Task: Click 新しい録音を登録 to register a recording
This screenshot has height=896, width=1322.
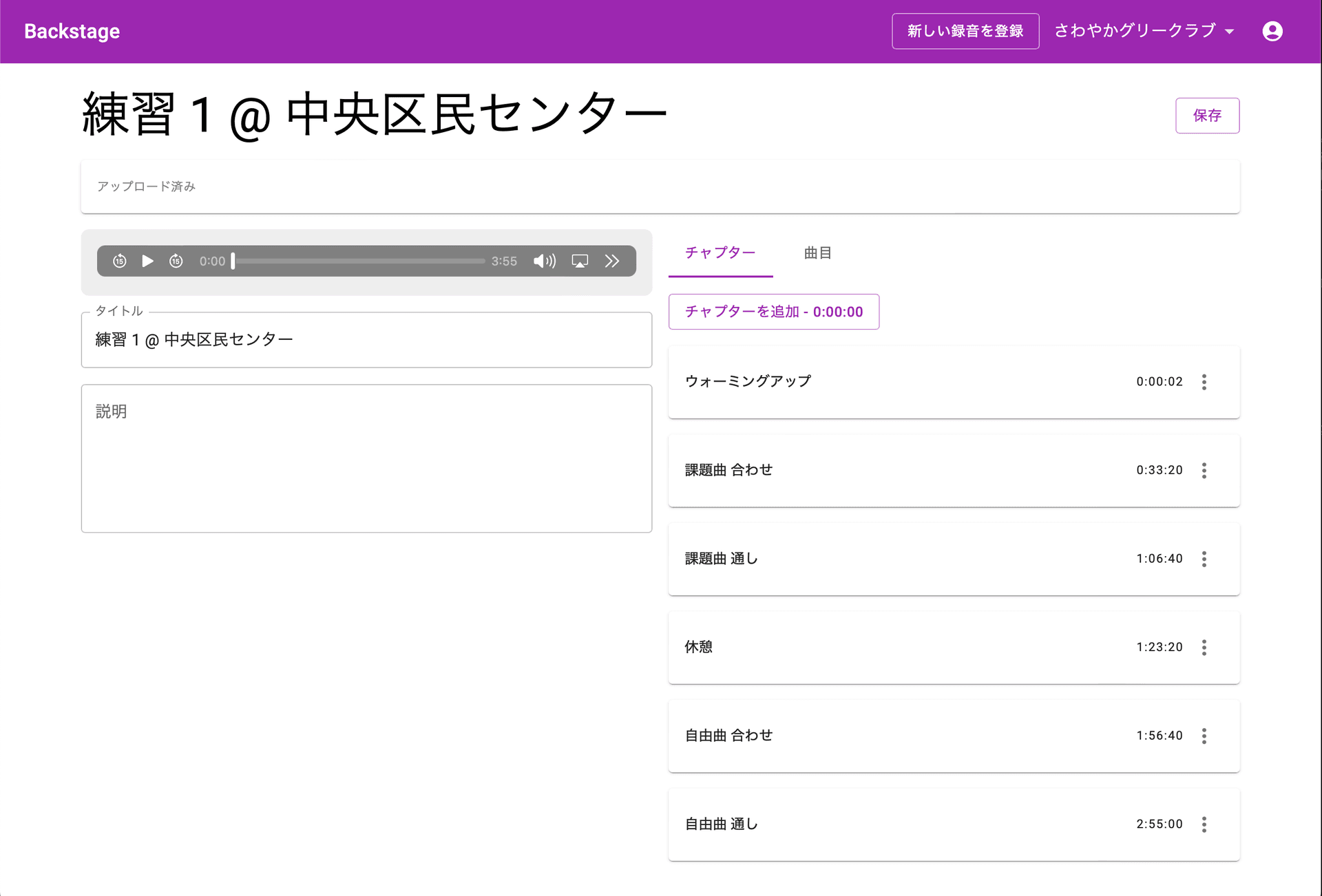Action: coord(965,31)
